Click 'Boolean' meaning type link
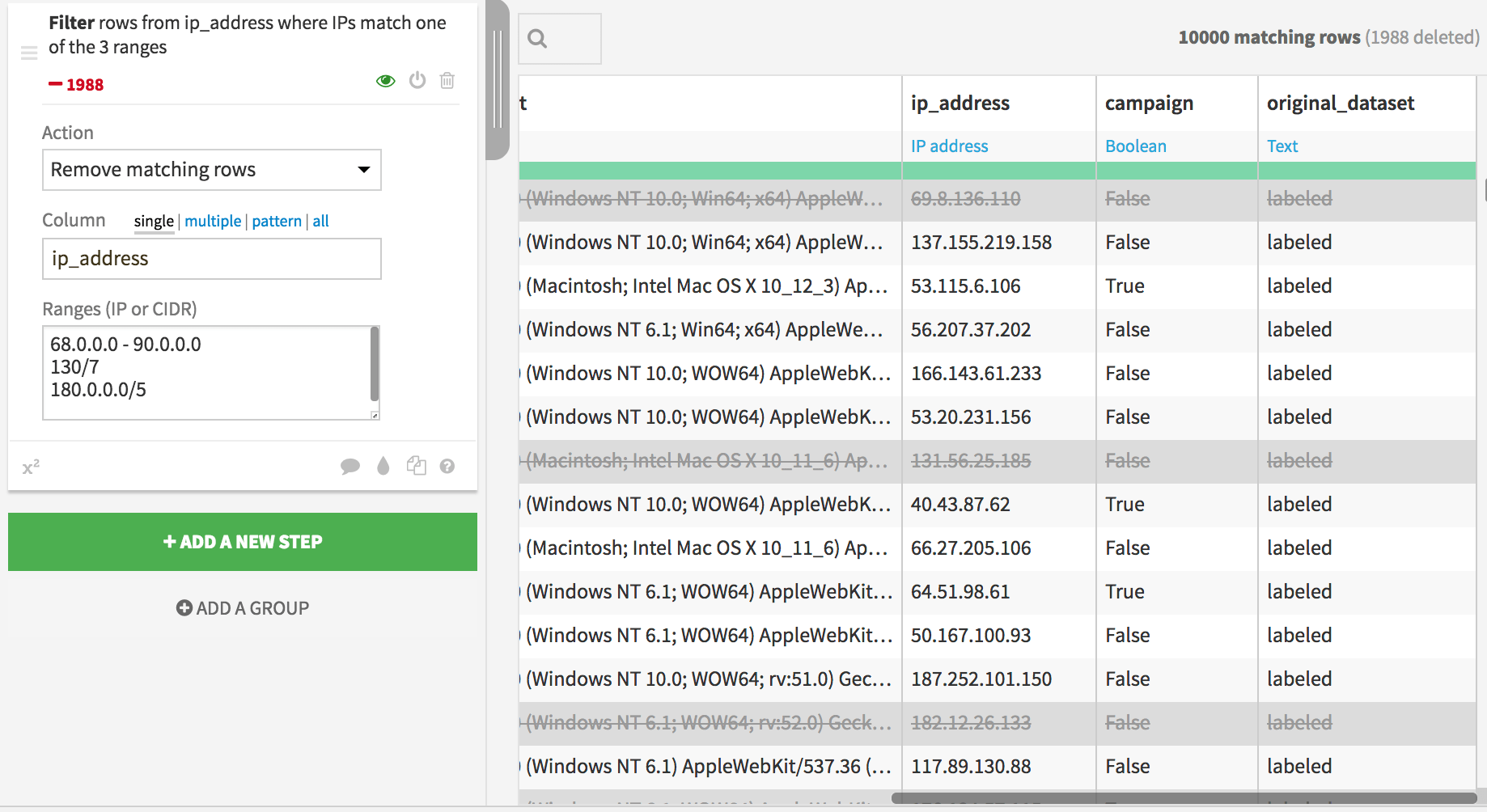Viewport: 1487px width, 812px height. (x=1136, y=146)
